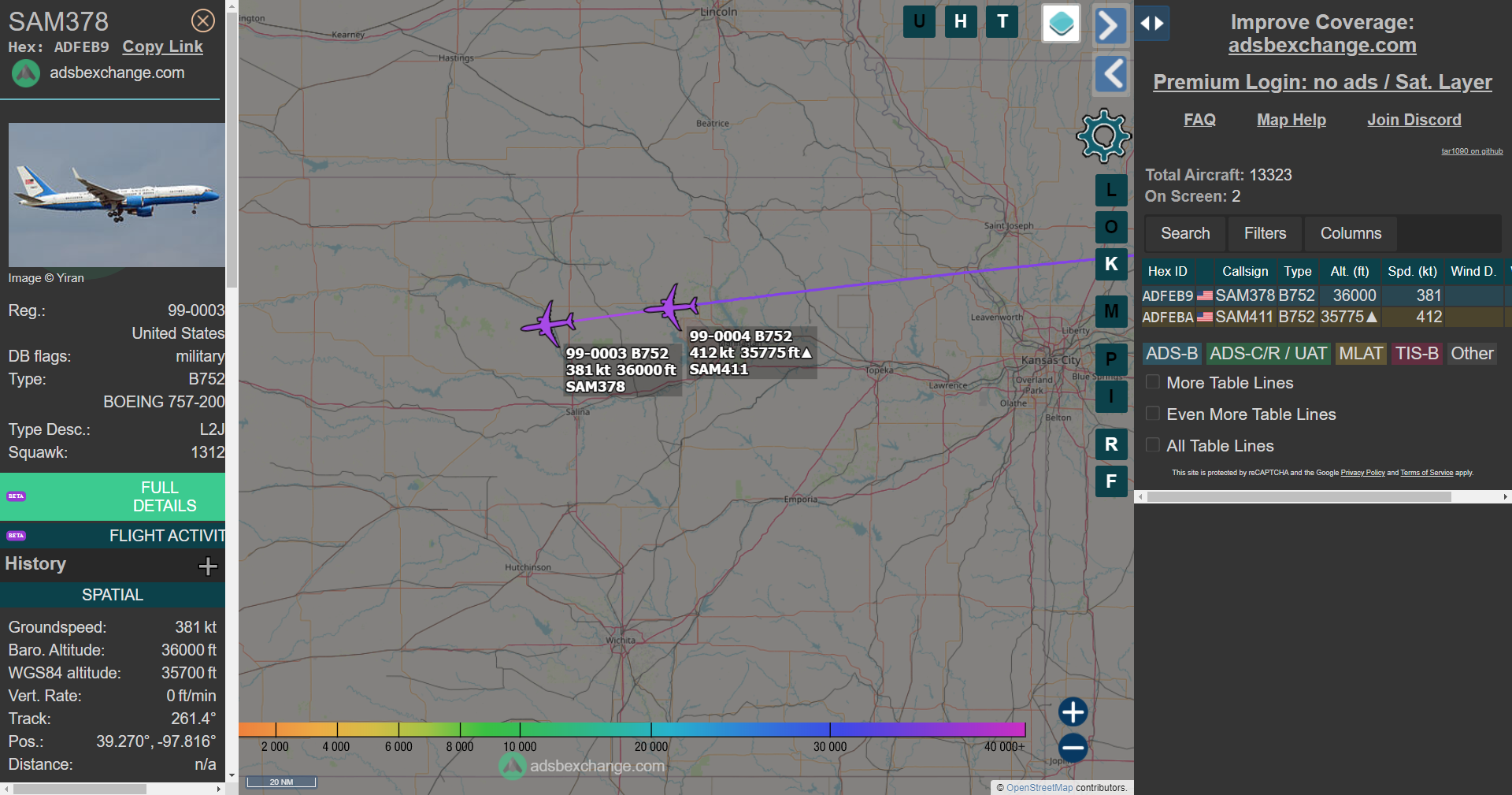
Task: Open FULL DETAILS beta button
Action: click(113, 496)
